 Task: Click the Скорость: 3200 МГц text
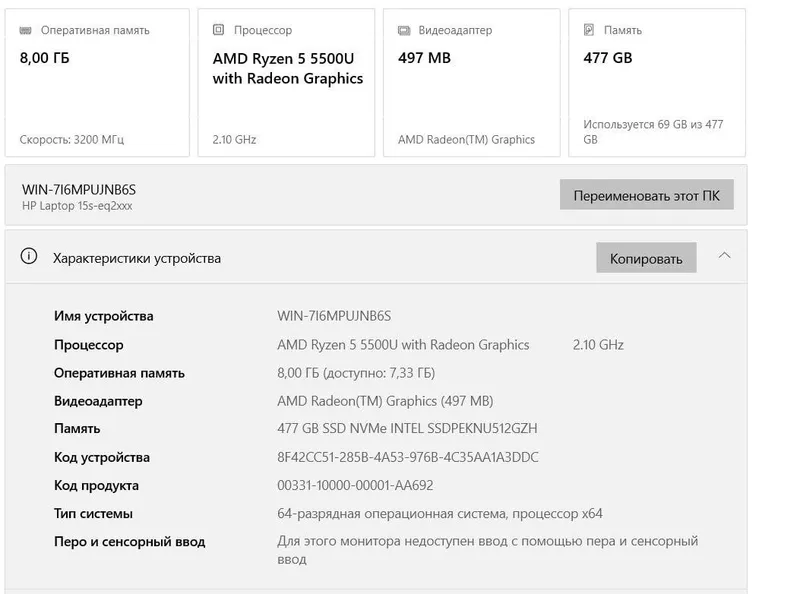pos(71,139)
